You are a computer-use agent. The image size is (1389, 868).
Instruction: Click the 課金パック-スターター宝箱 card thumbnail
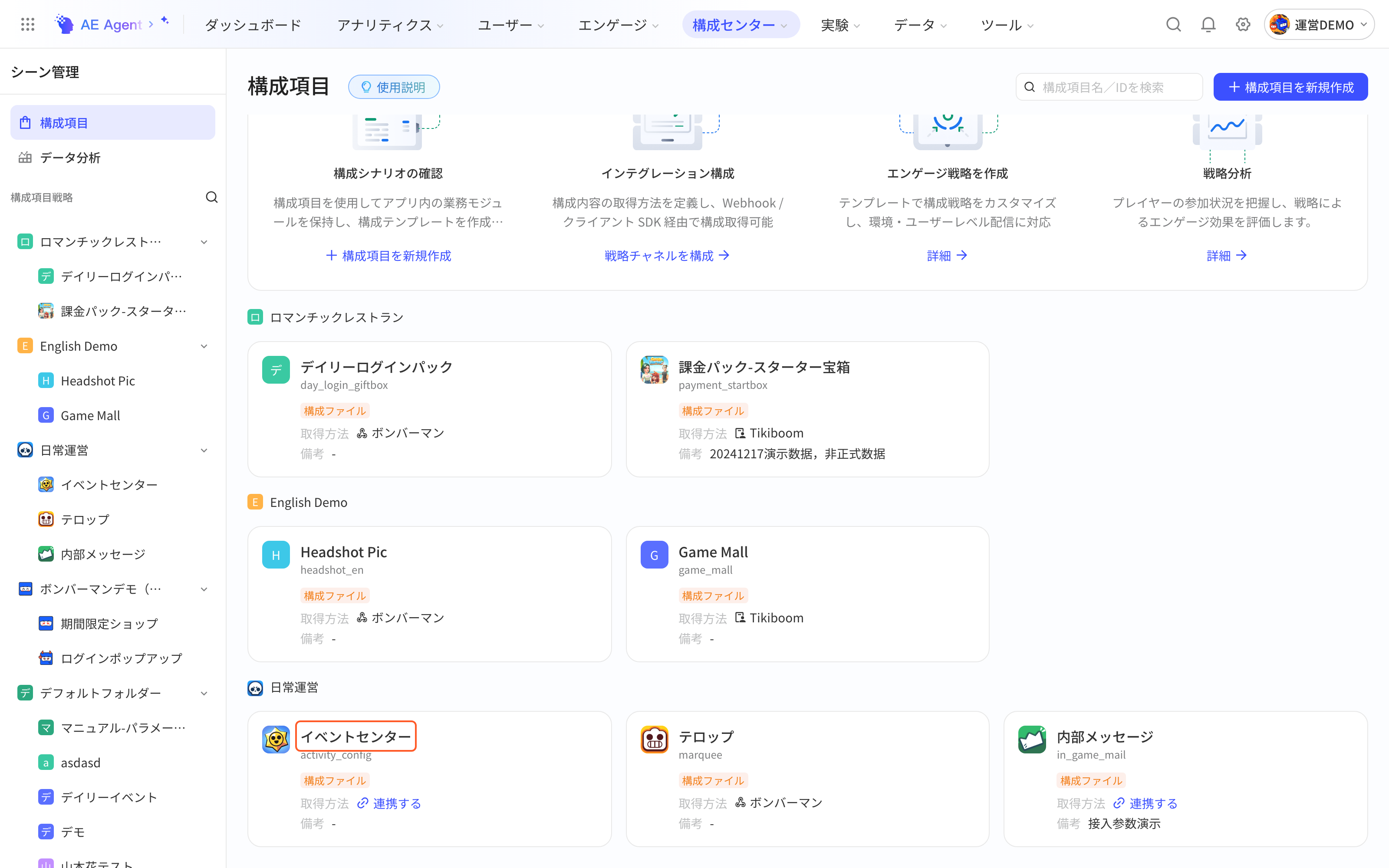coord(654,370)
